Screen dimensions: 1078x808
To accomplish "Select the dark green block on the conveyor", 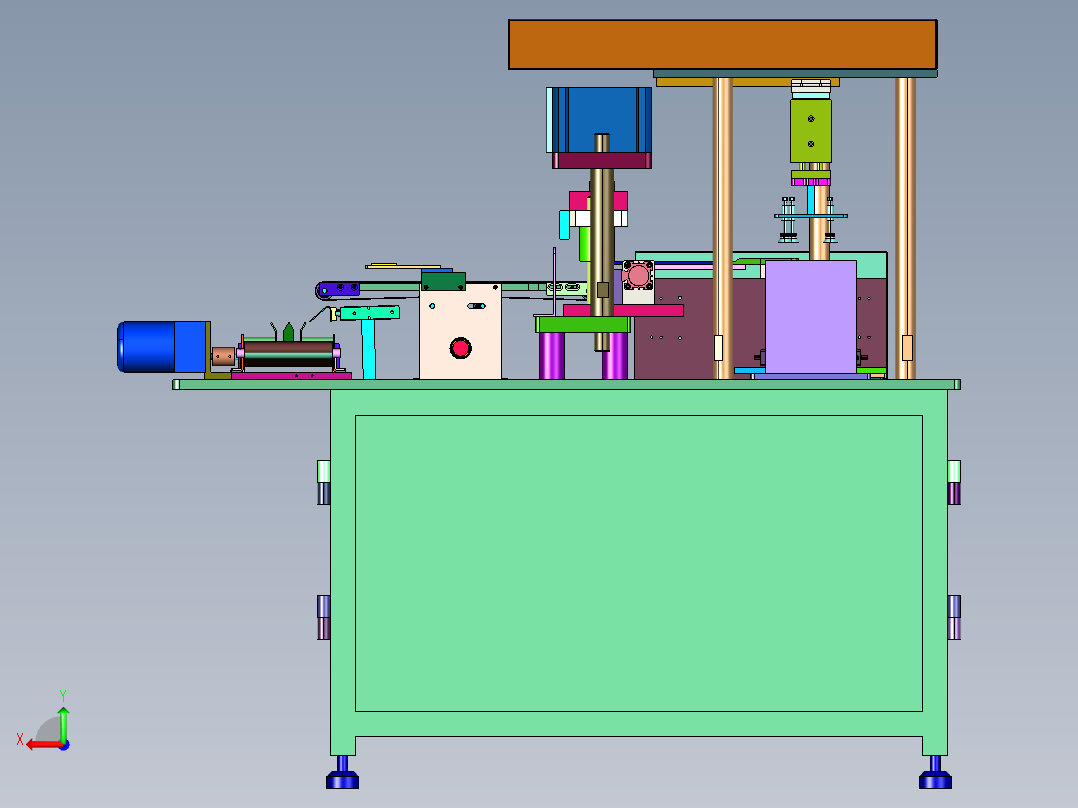I will (443, 281).
